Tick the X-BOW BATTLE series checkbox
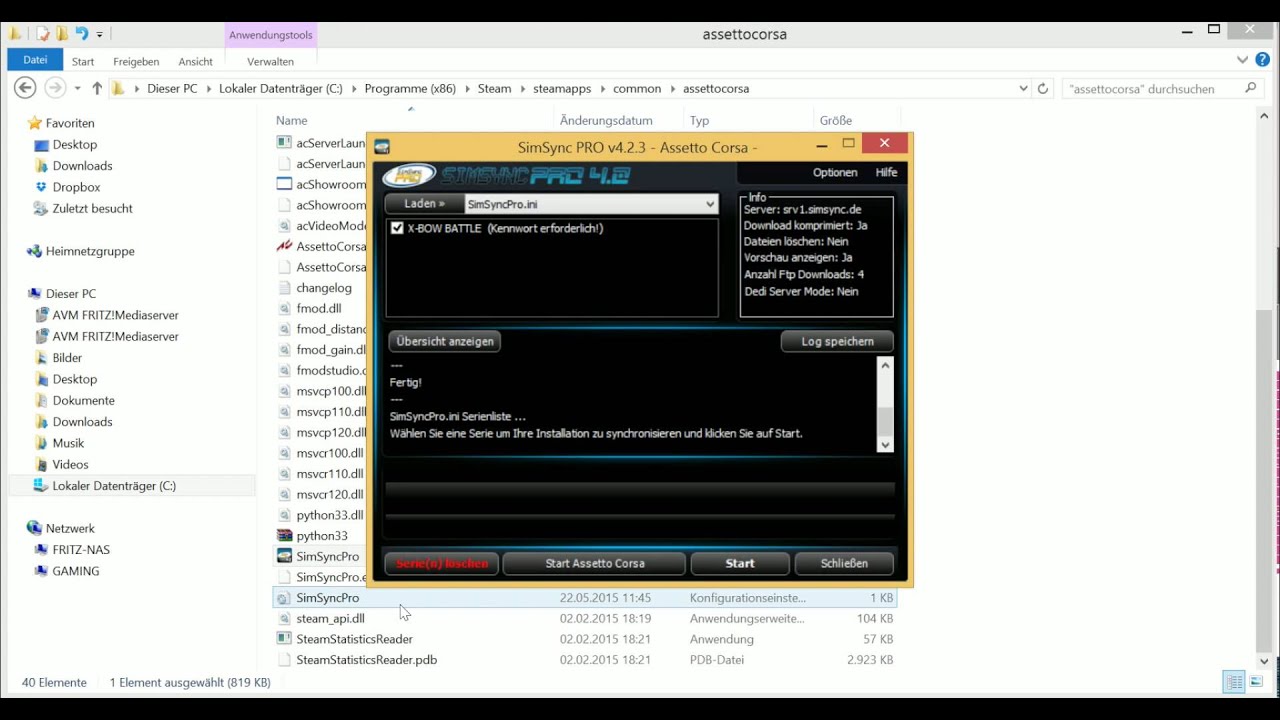The height and width of the screenshot is (720, 1280). tap(397, 228)
